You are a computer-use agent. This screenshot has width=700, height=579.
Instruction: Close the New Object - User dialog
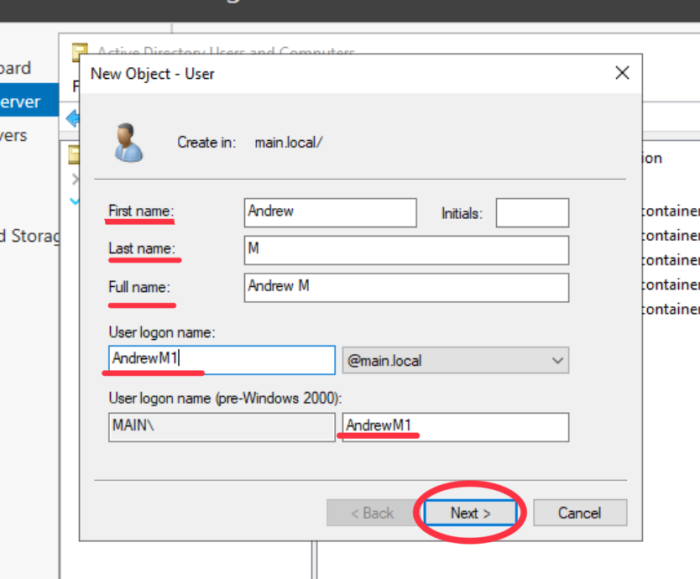pyautogui.click(x=621, y=73)
